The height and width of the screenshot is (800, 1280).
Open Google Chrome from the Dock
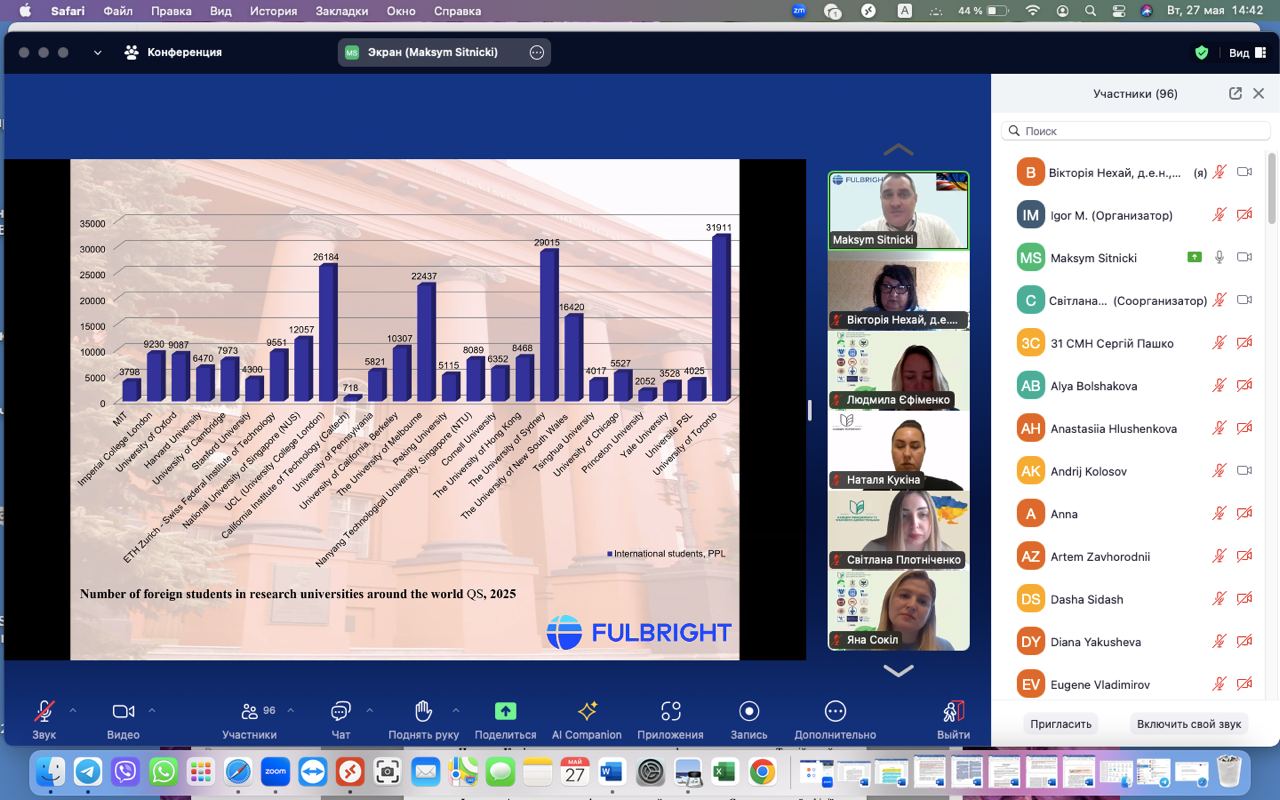tap(762, 772)
